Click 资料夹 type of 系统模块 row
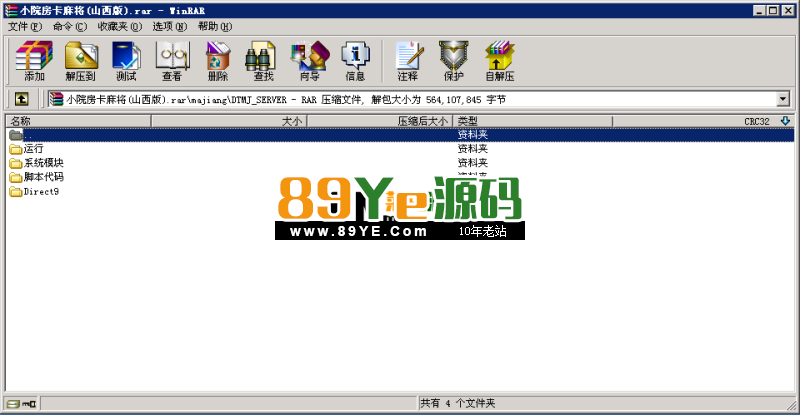Viewport: 800px width, 415px height. tap(472, 162)
